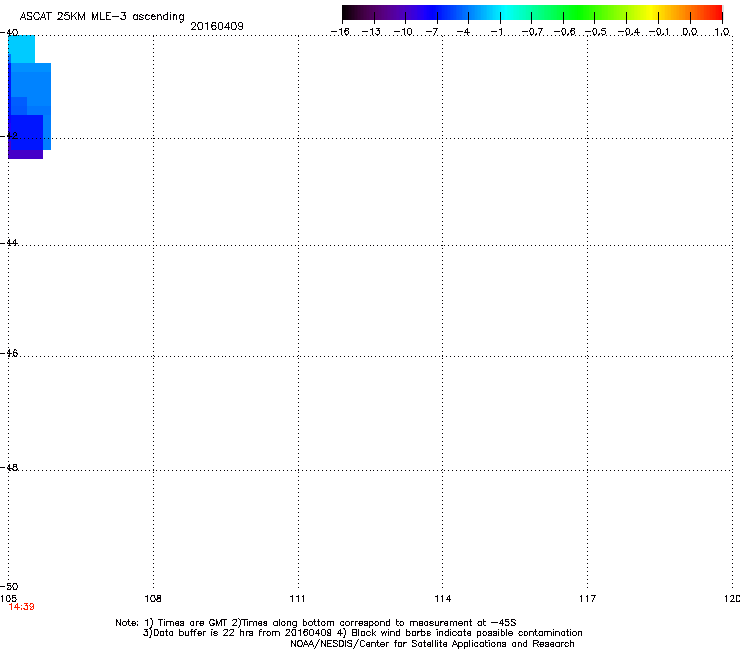Click the colorbar tick label -0.5
Image resolution: width=740 pixels, height=650 pixels.
click(596, 32)
